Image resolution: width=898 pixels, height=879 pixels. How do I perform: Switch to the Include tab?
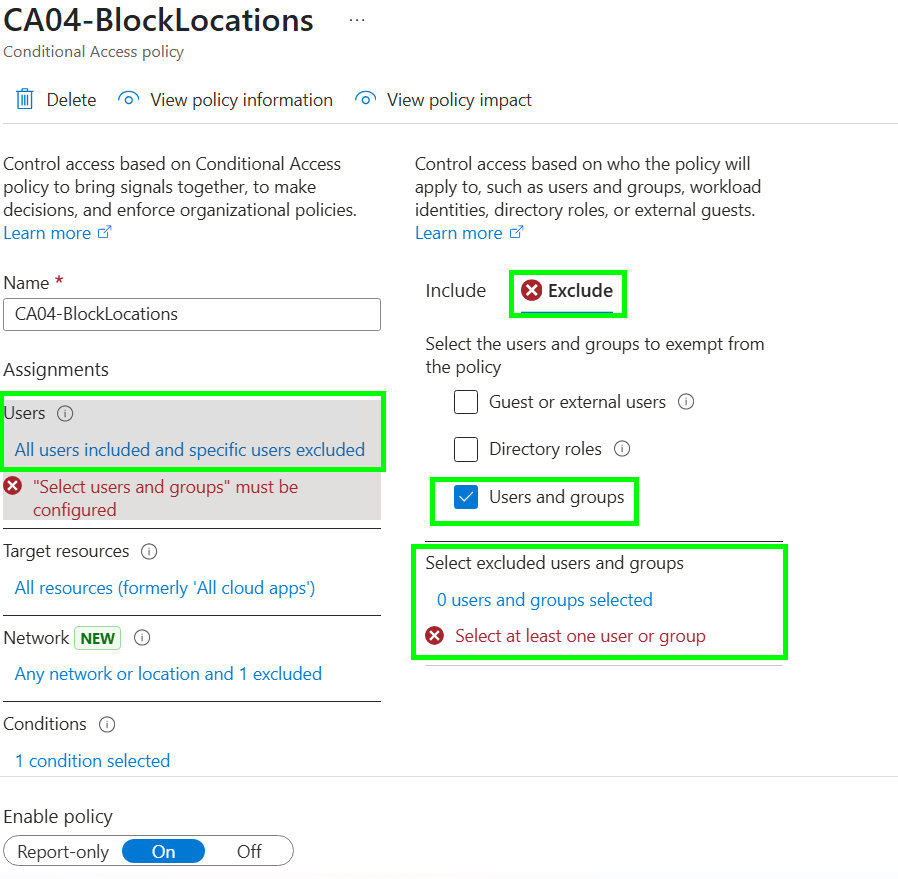[x=455, y=291]
